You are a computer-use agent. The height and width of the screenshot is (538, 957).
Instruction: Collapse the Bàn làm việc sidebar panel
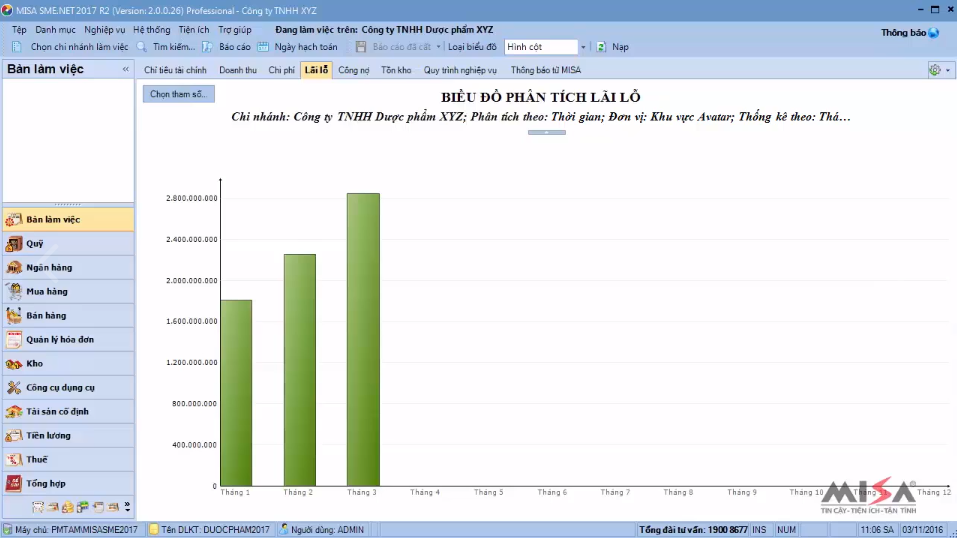click(x=126, y=69)
